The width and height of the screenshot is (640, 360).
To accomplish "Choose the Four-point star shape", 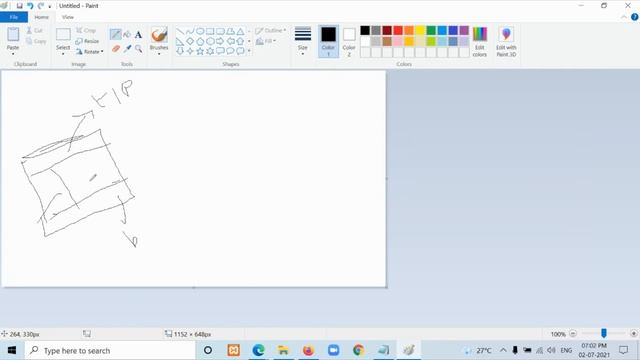I will coord(190,51).
